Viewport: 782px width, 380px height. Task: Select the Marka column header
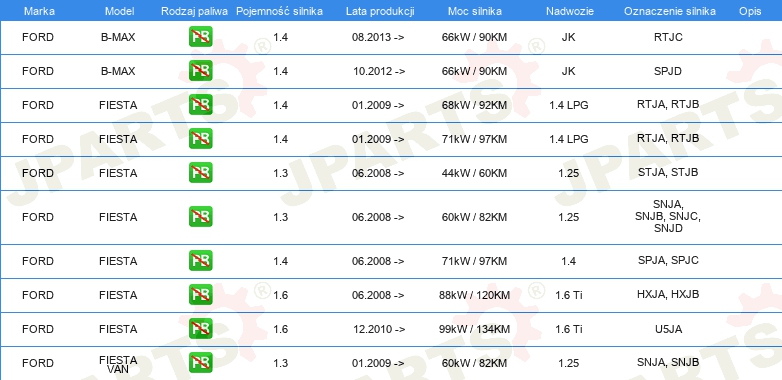click(39, 11)
